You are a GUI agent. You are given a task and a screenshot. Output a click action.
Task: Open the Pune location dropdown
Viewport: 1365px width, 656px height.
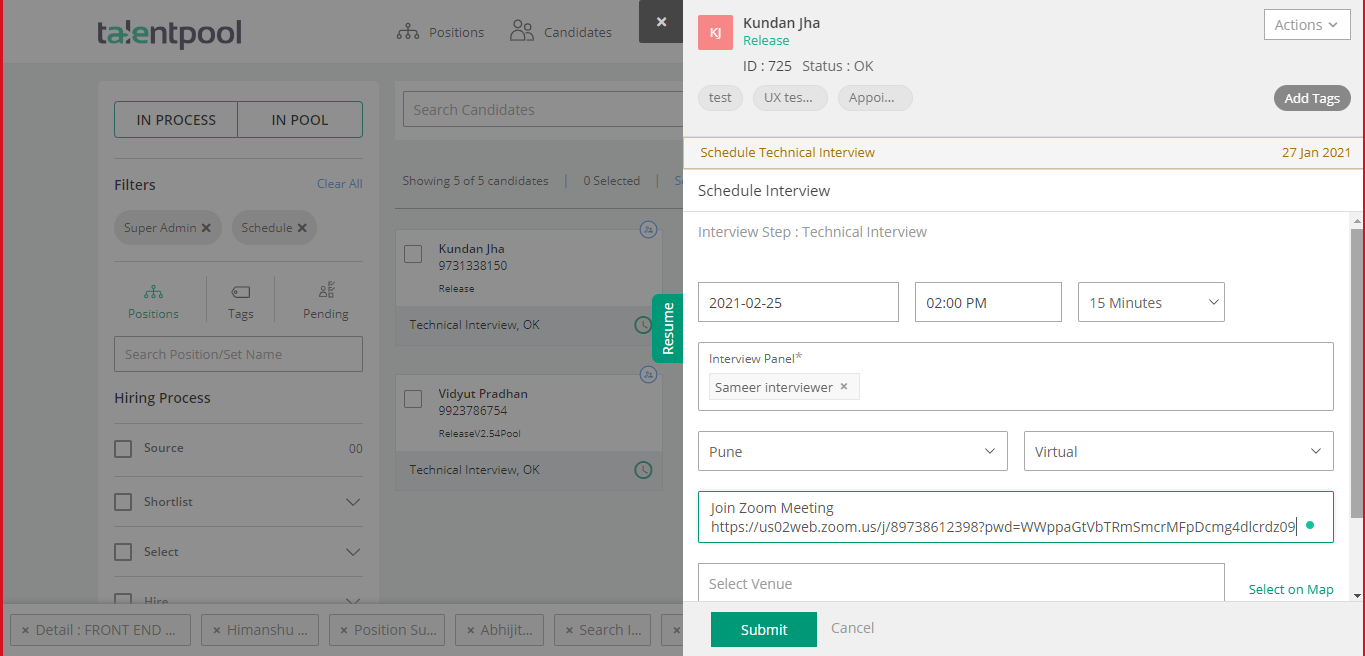click(852, 451)
